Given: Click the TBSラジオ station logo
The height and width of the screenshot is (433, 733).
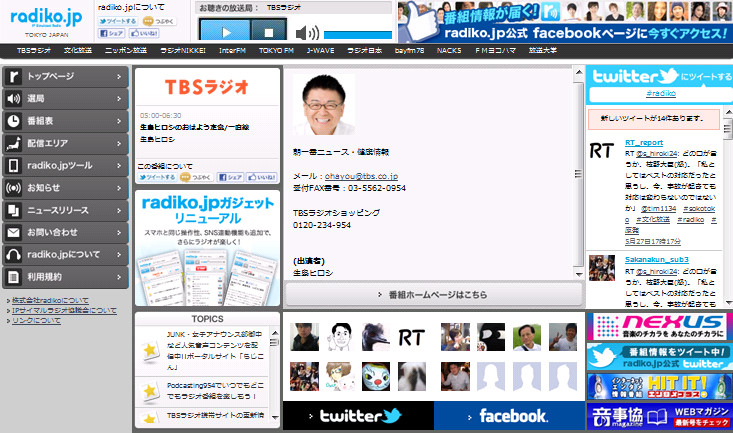Looking at the screenshot, I should pyautogui.click(x=206, y=87).
